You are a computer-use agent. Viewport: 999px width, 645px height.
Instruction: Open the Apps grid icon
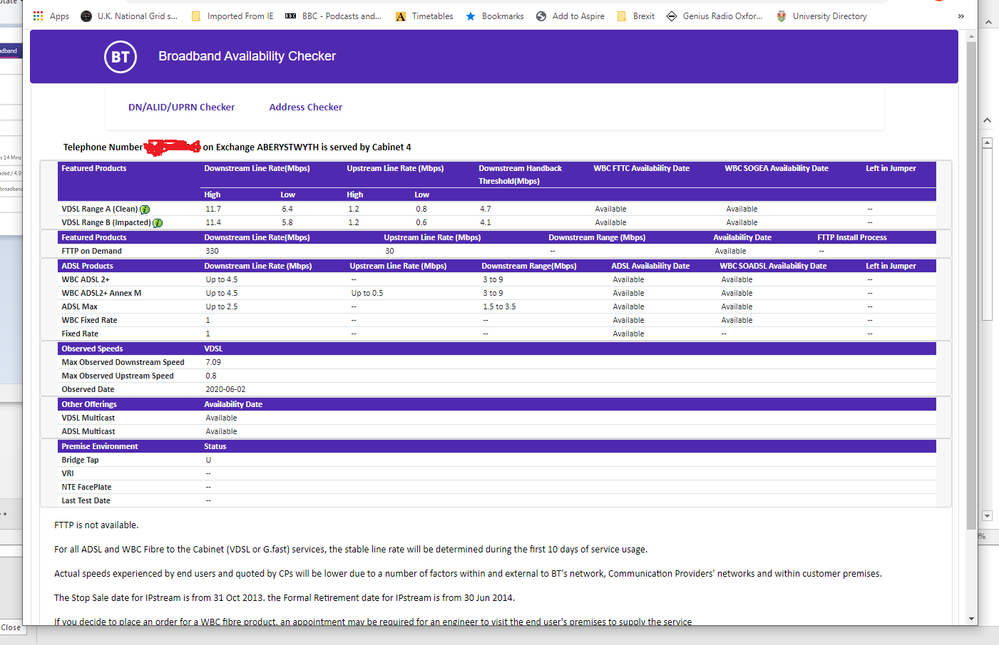click(x=38, y=16)
